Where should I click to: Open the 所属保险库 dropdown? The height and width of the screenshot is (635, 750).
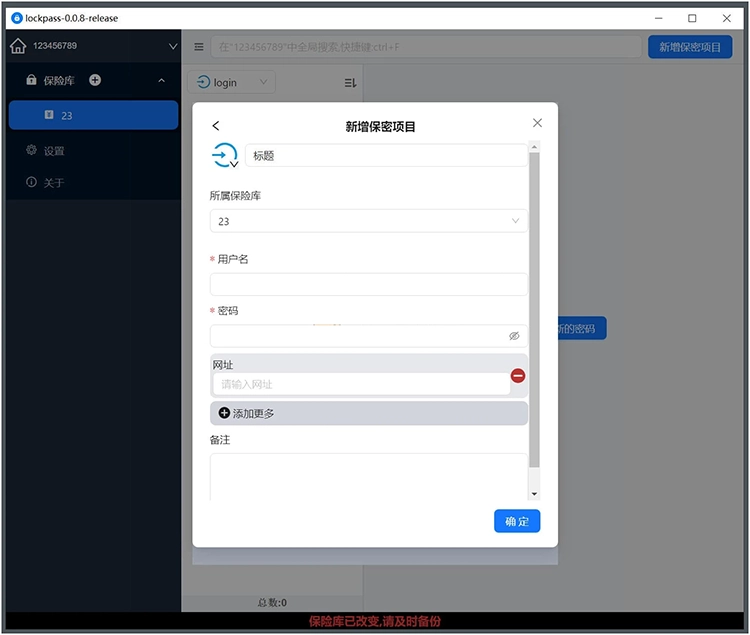click(368, 221)
